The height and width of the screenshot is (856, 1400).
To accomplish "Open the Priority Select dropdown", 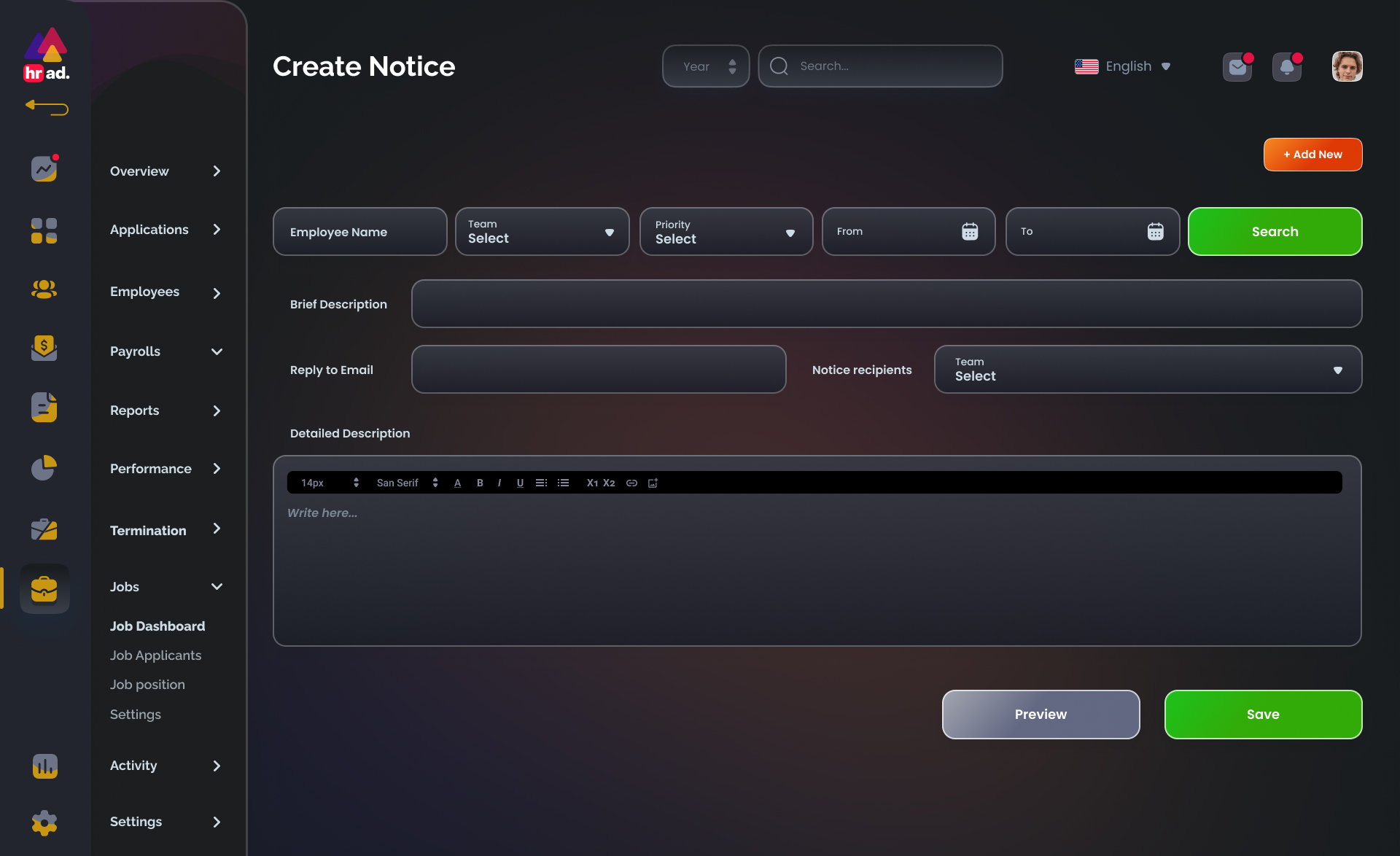I will 726,232.
